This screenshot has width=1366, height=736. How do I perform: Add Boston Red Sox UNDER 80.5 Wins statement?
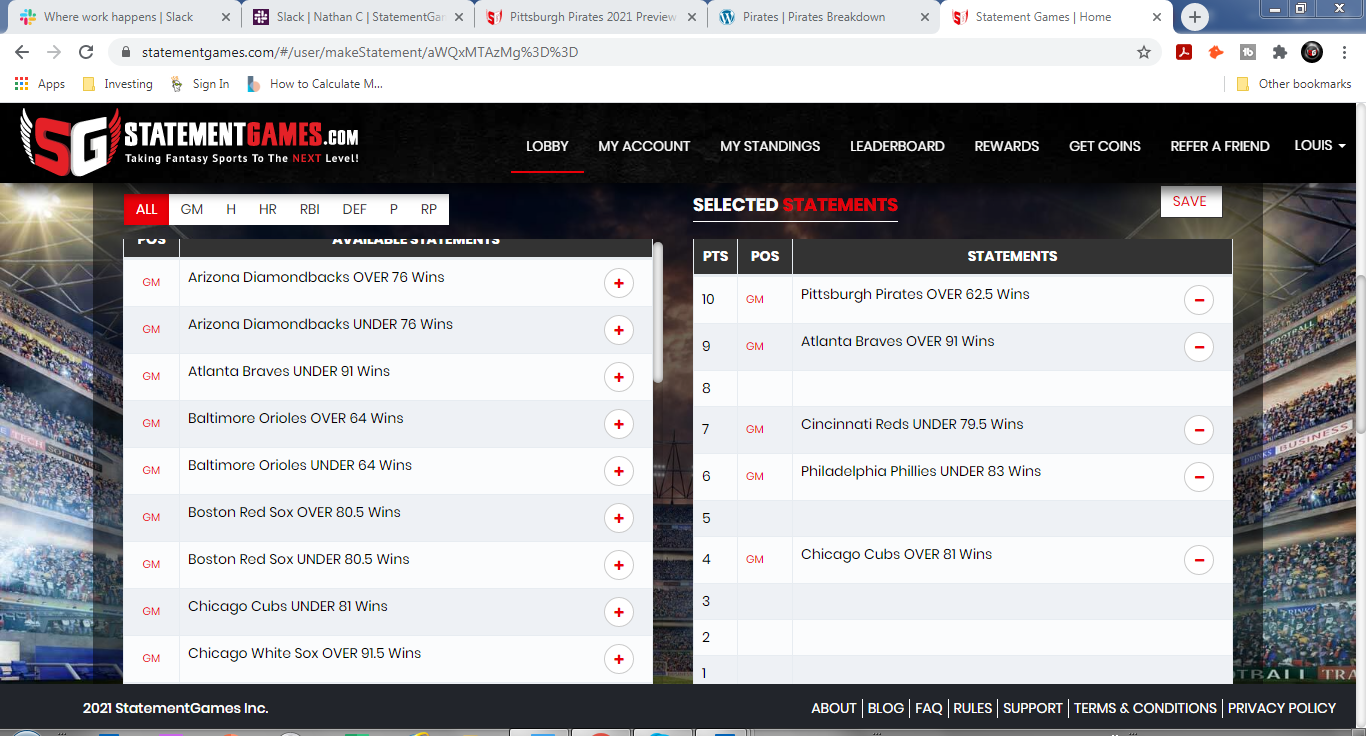click(619, 565)
